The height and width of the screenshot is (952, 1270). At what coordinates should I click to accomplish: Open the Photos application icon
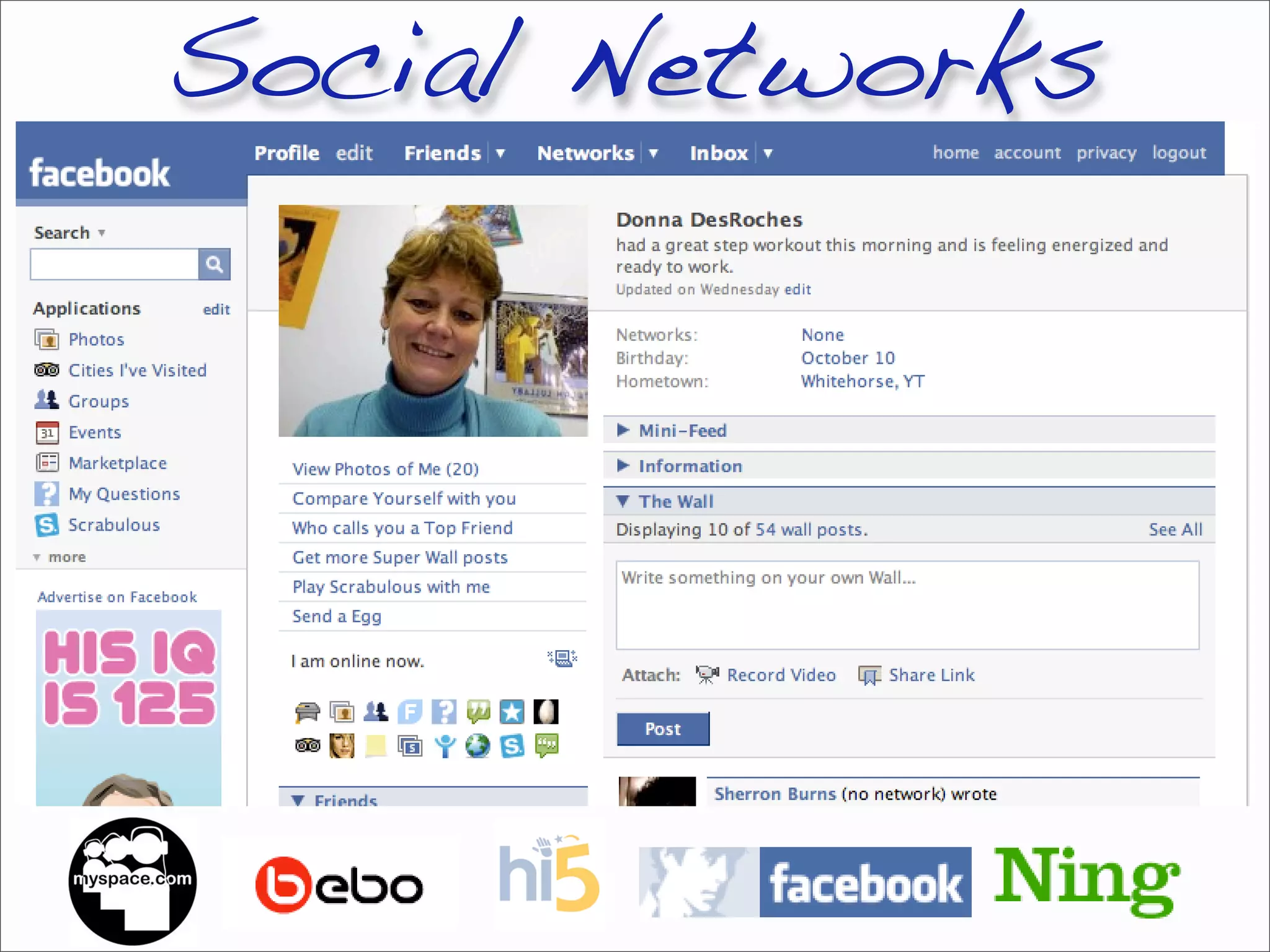click(47, 340)
